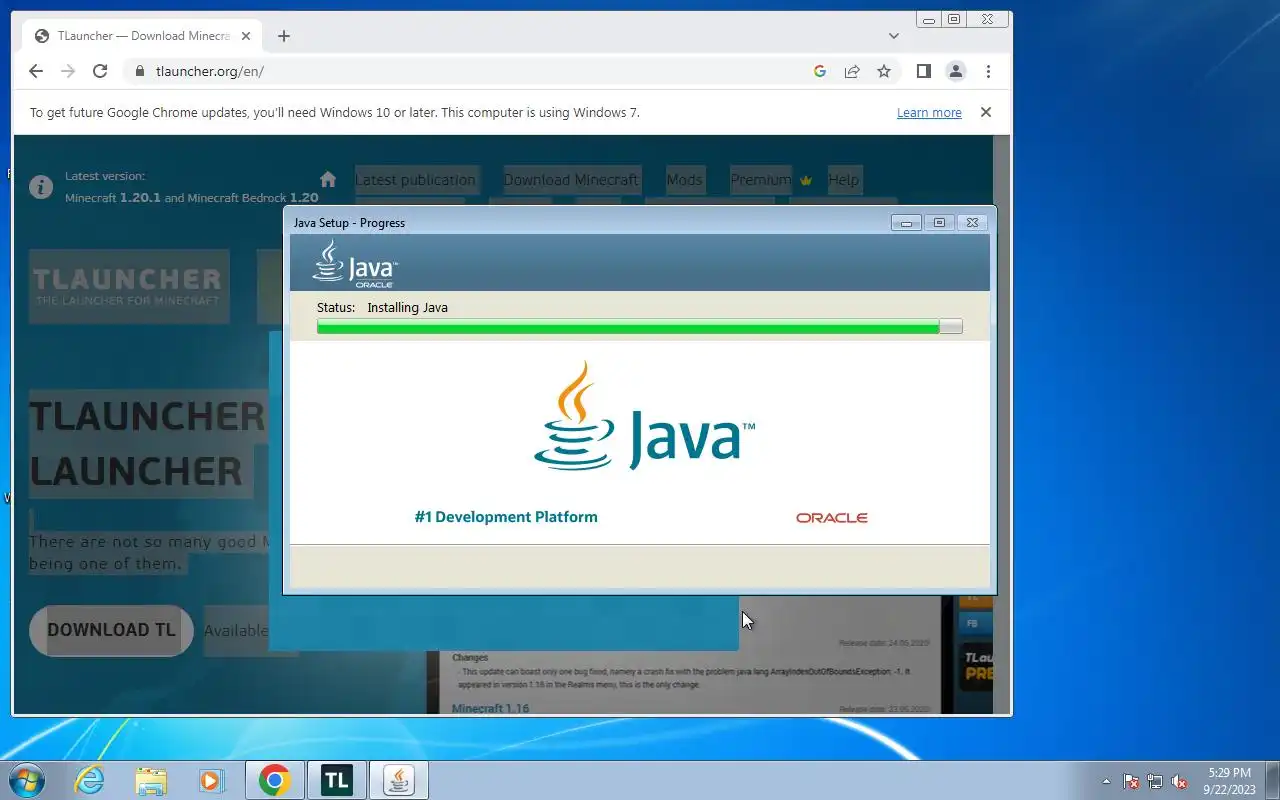1280x800 pixels.
Task: Click 'Installing Java' status text
Action: pos(407,307)
